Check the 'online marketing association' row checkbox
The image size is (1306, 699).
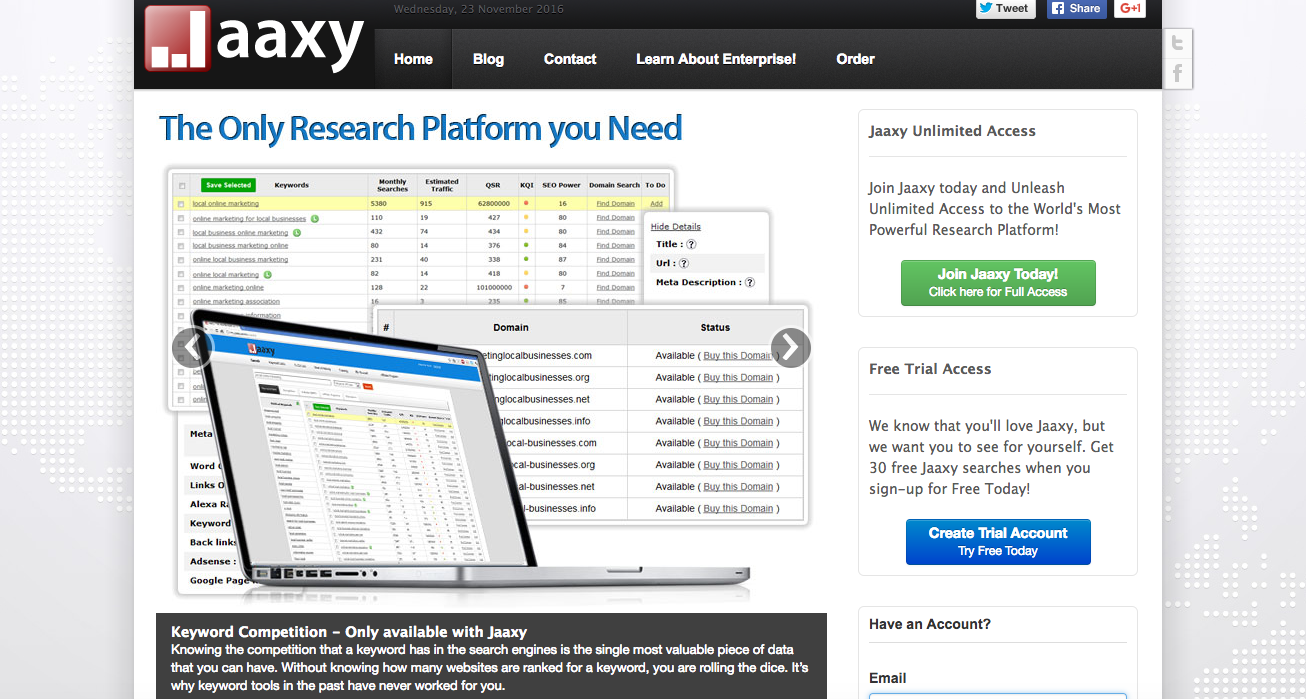pos(181,301)
